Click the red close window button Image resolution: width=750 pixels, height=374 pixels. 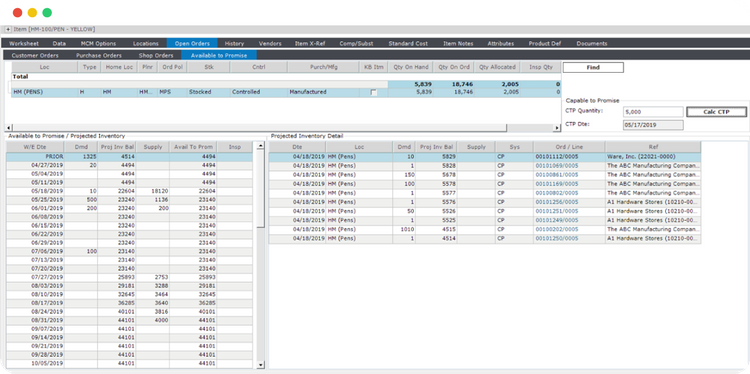18,12
